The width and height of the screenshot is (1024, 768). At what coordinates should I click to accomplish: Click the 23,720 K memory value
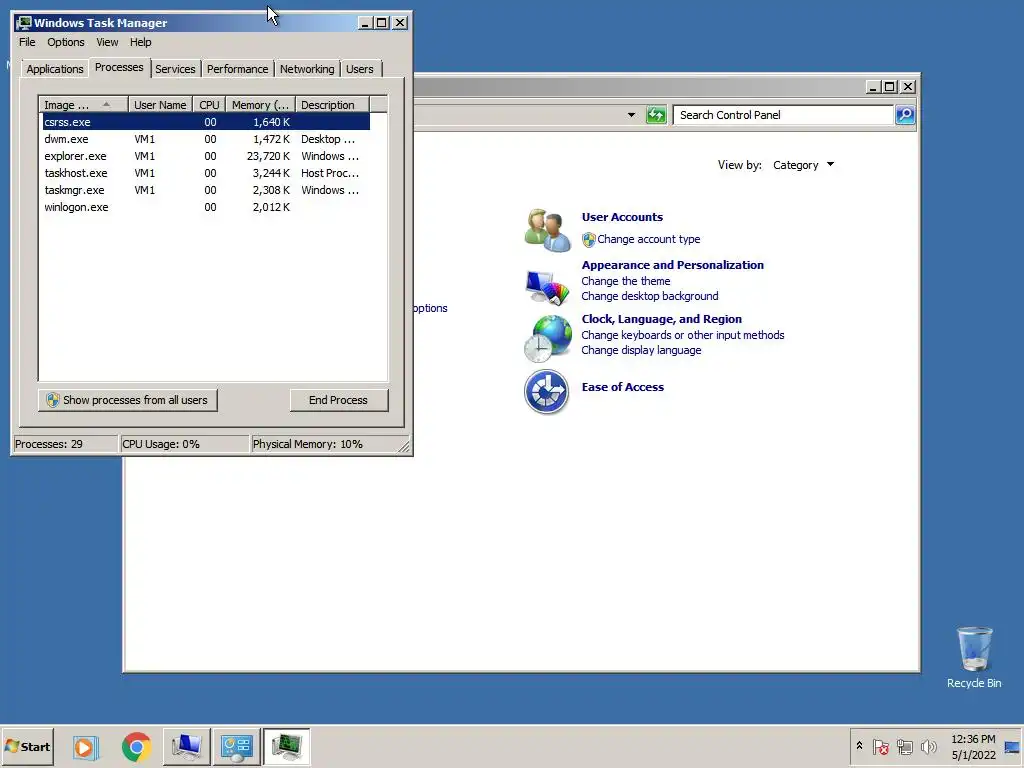click(x=268, y=156)
